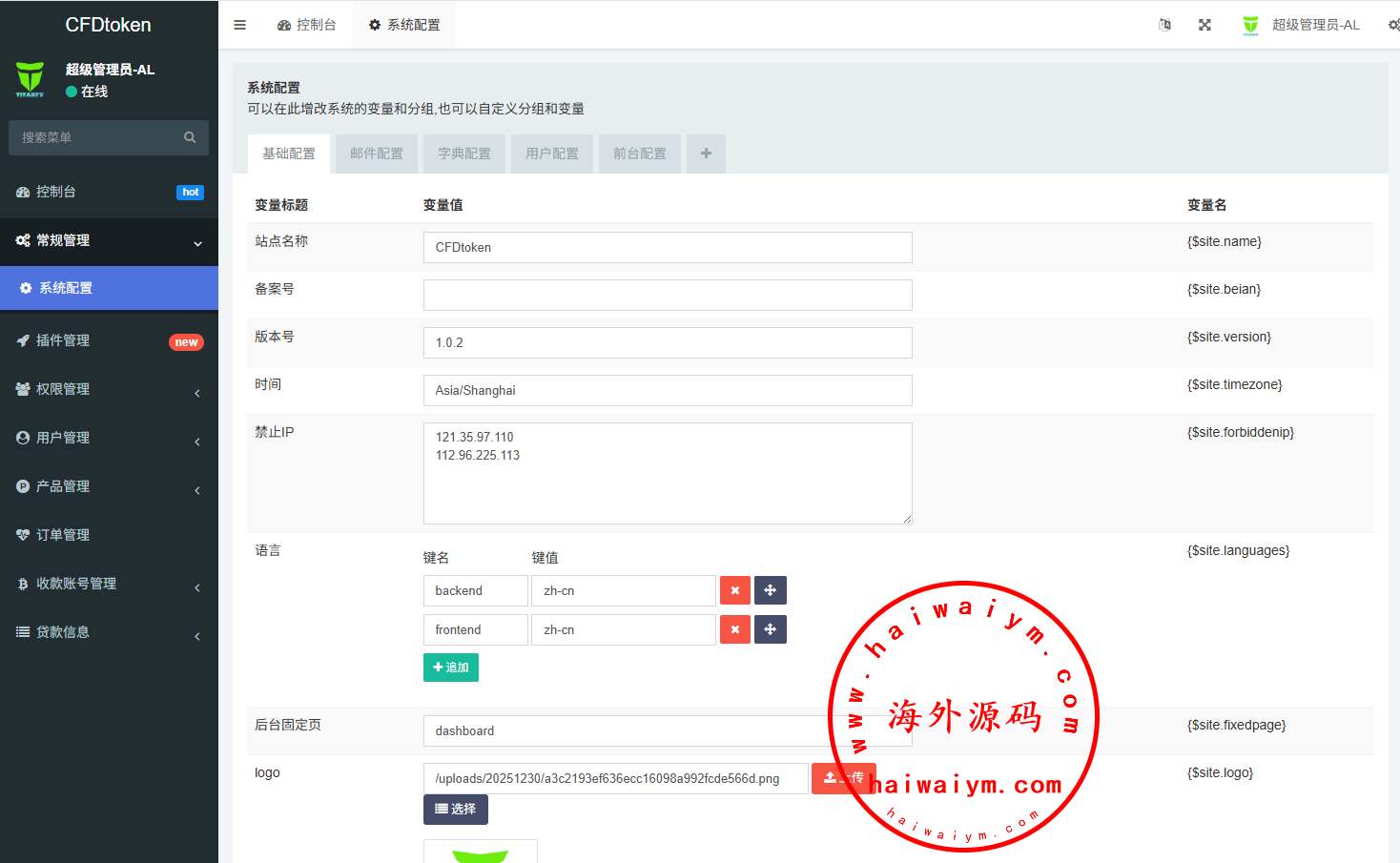Click the green 追加 button
Screen dimensions: 1400x863
[x=450, y=668]
